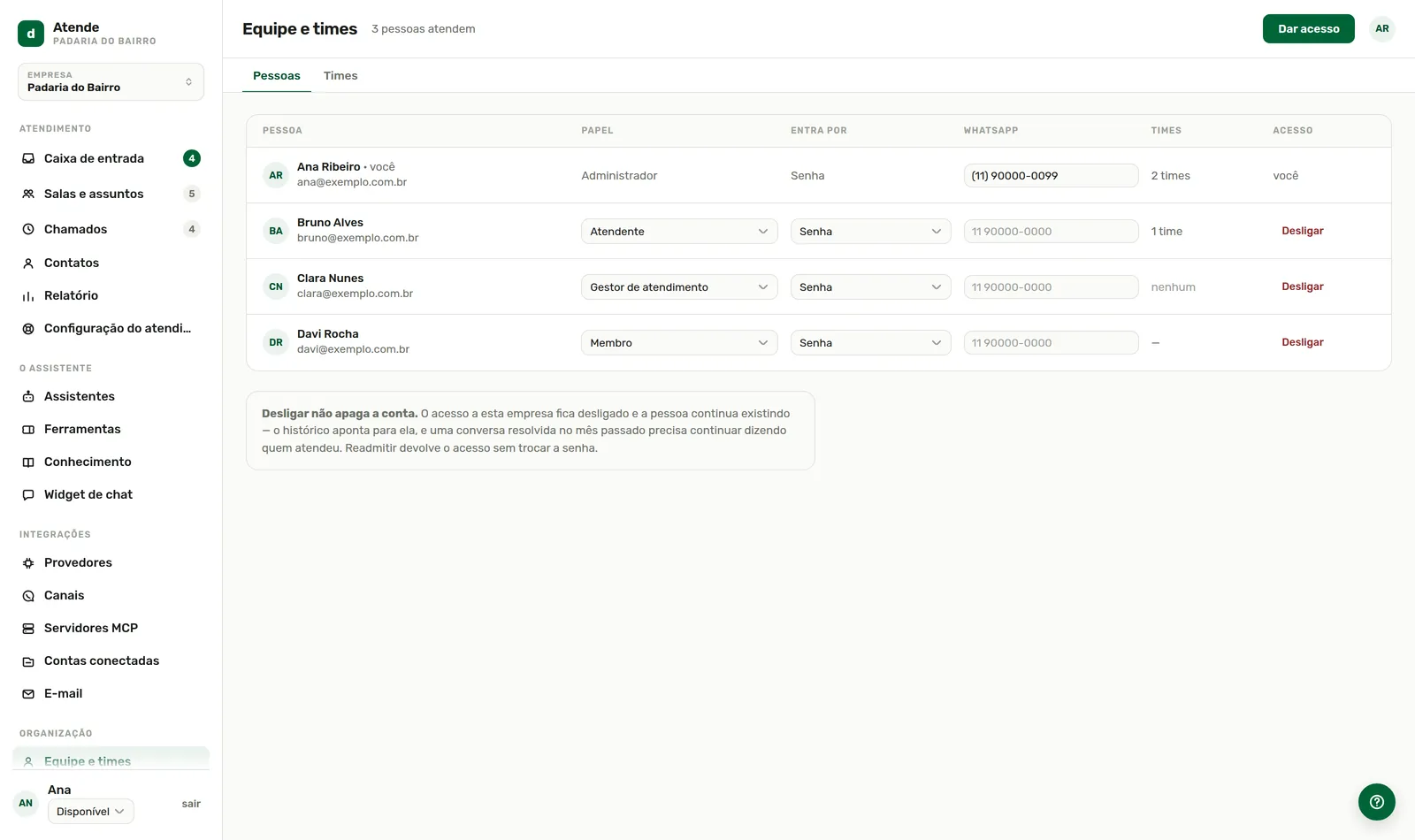Open Bruno Alves's Senha login dropdown
The height and width of the screenshot is (840, 1415).
(870, 231)
